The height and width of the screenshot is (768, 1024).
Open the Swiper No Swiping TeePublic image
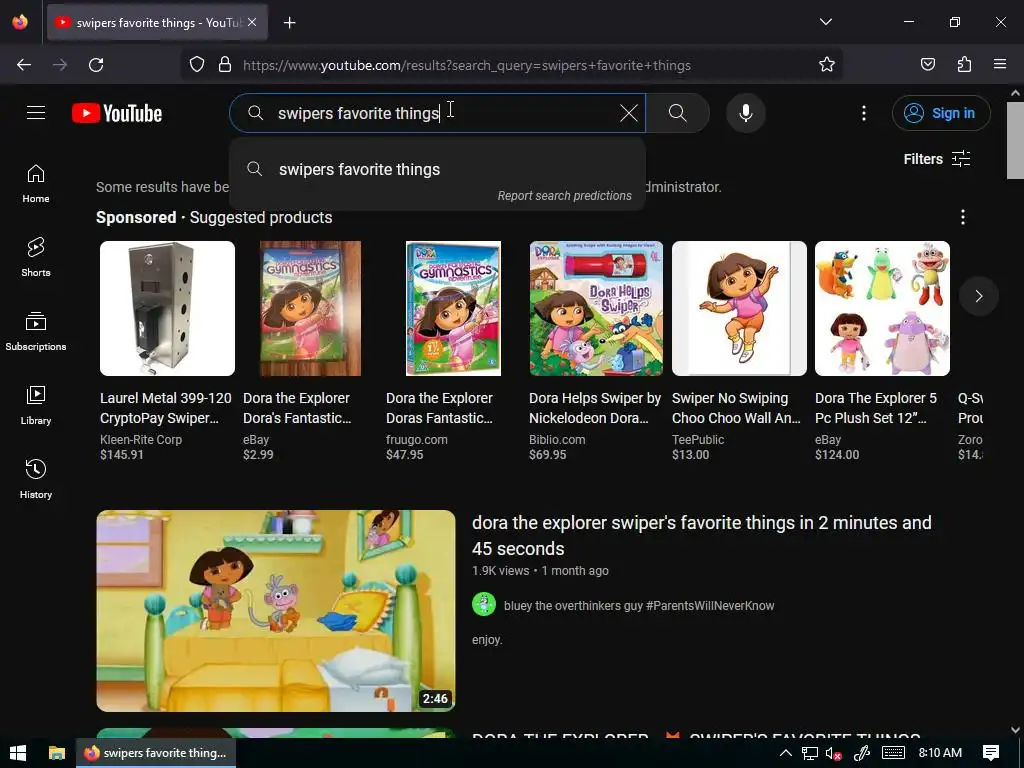click(x=739, y=308)
